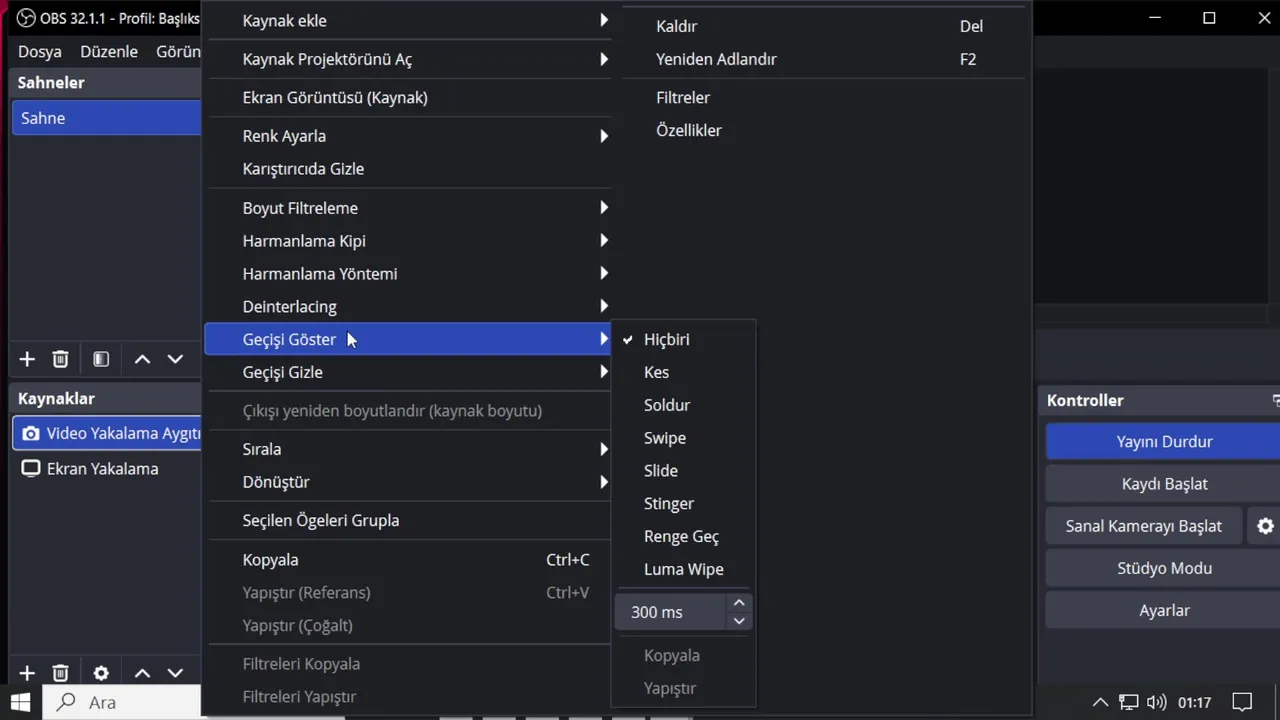The width and height of the screenshot is (1280, 720).
Task: Open the scene filters icon
Action: (x=101, y=359)
